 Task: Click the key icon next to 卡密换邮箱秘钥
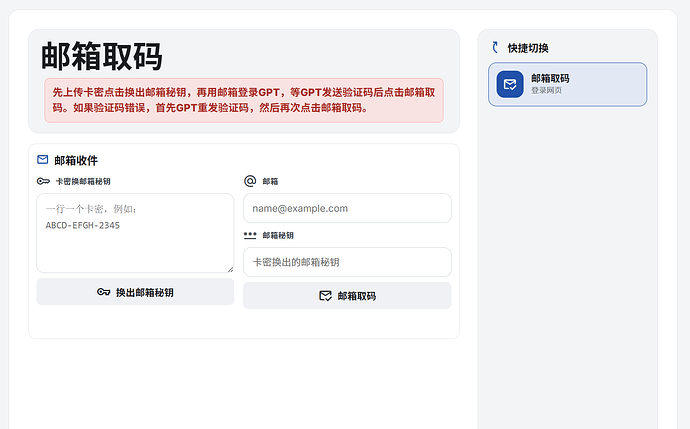click(x=43, y=181)
